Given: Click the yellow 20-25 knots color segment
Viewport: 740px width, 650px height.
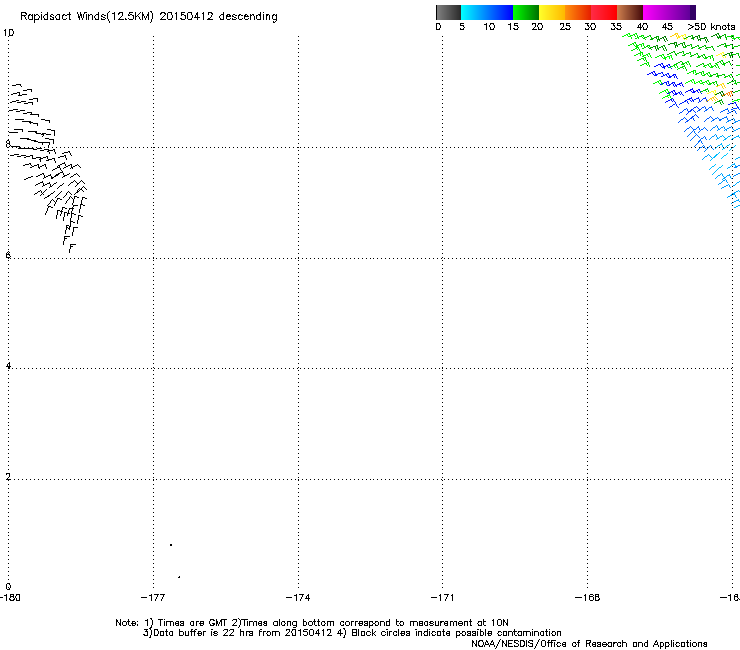Looking at the screenshot, I should pyautogui.click(x=552, y=12).
